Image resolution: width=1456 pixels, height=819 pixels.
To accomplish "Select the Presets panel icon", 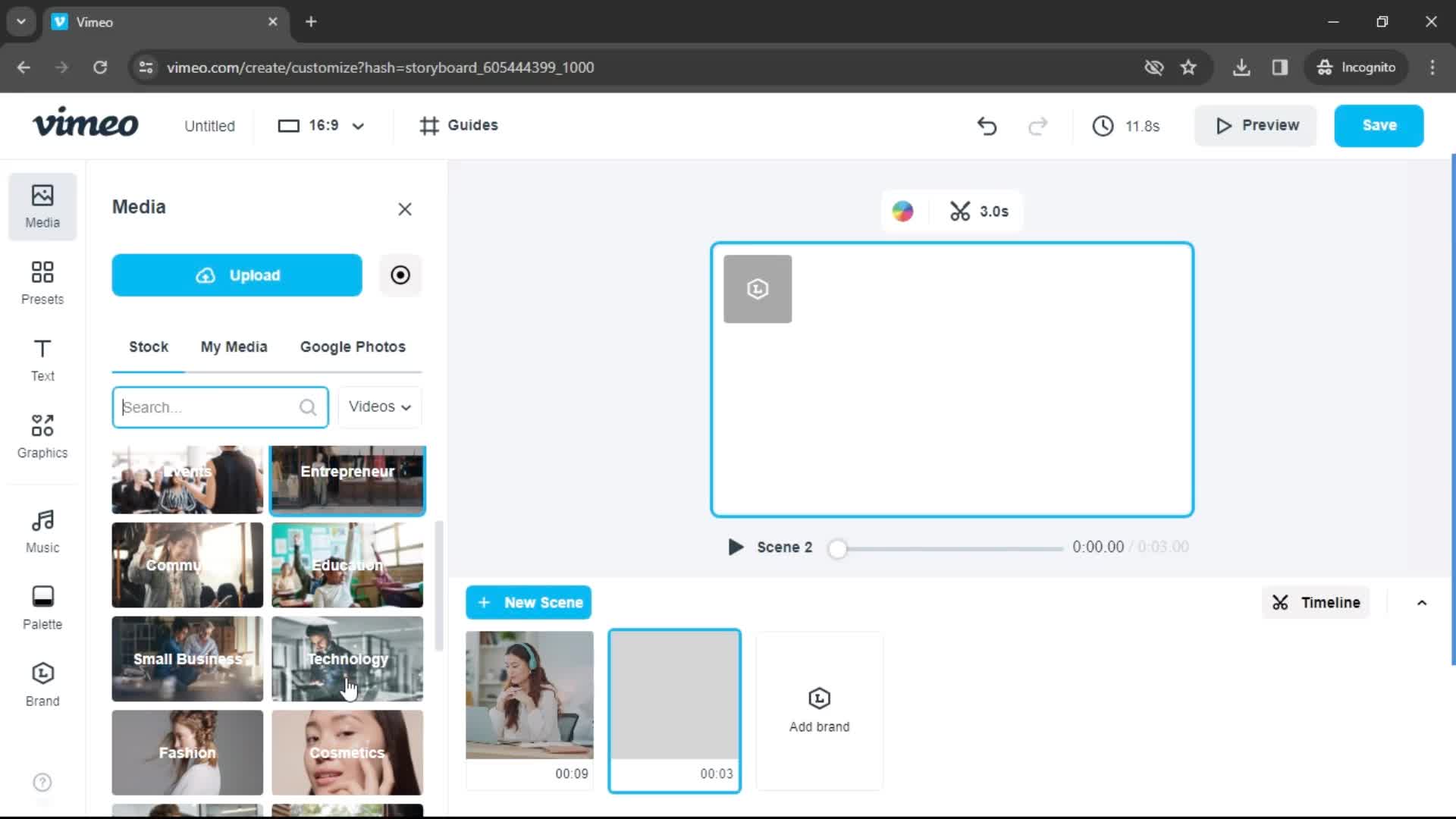I will [42, 281].
